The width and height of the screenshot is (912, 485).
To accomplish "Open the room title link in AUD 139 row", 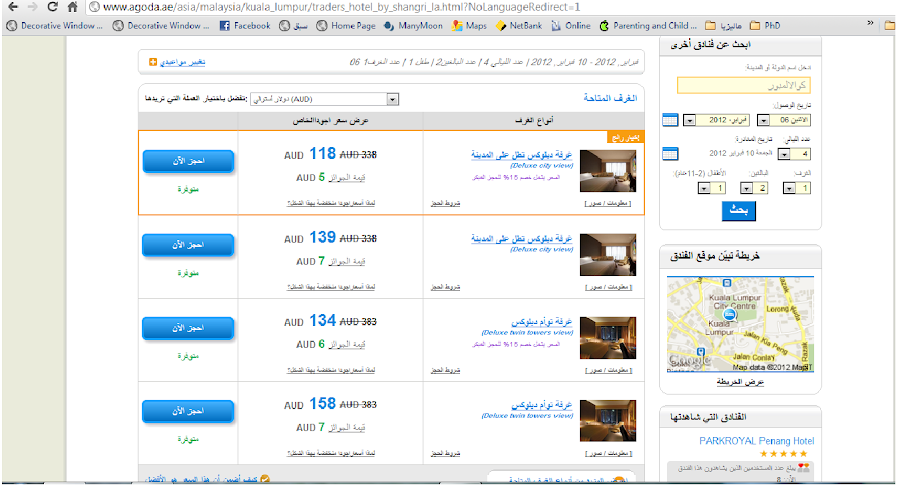I will click(x=522, y=238).
